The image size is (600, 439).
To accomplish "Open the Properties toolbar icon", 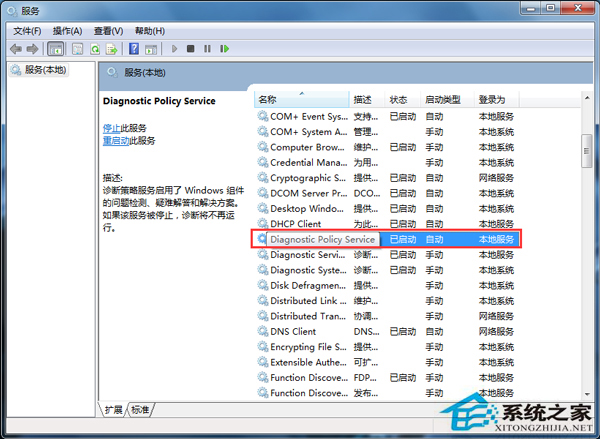I will pos(78,49).
